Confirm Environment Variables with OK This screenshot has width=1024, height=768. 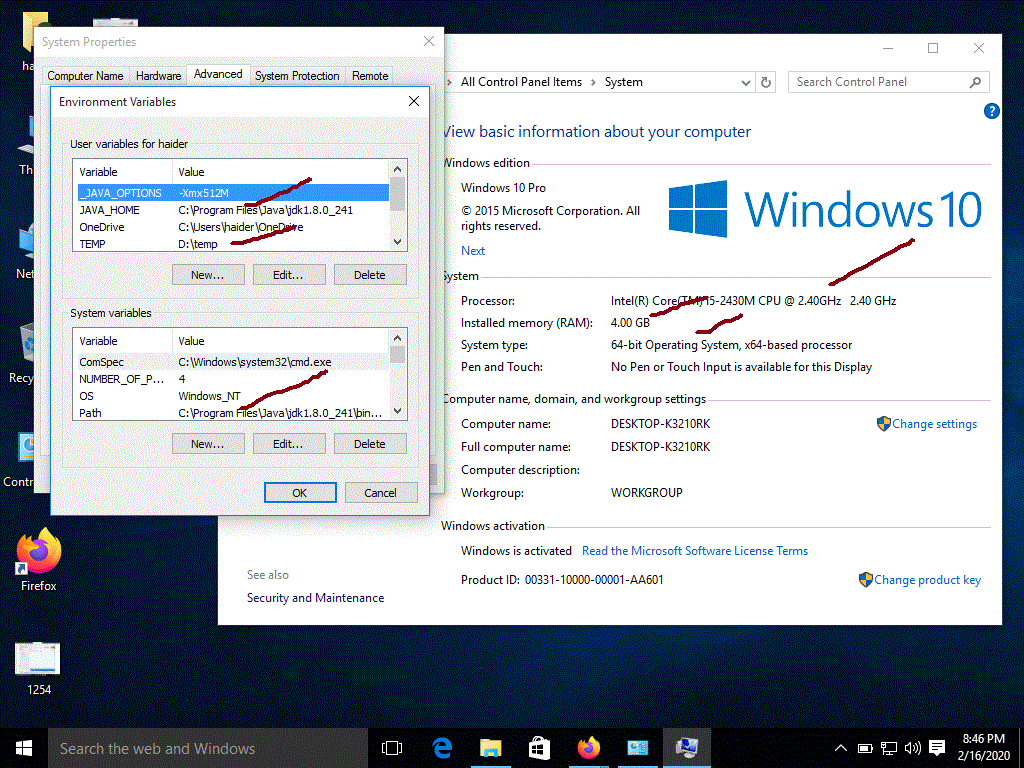coord(300,493)
